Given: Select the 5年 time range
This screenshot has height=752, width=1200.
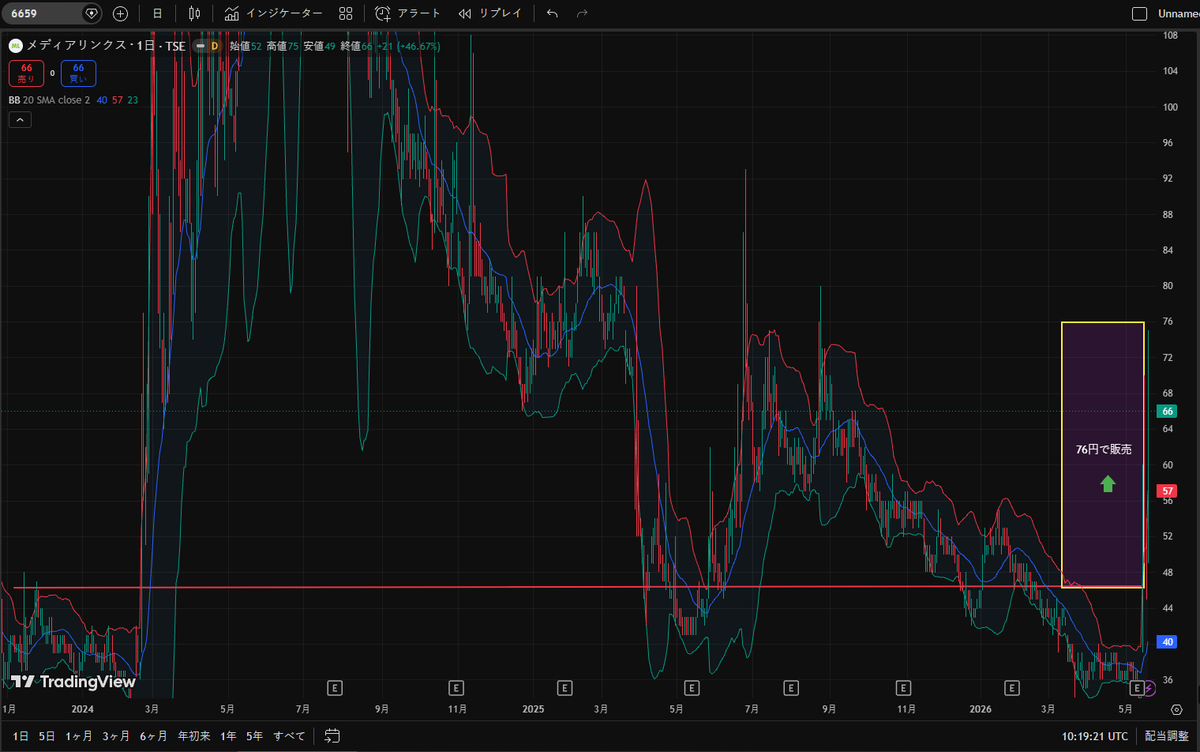Looking at the screenshot, I should point(254,736).
